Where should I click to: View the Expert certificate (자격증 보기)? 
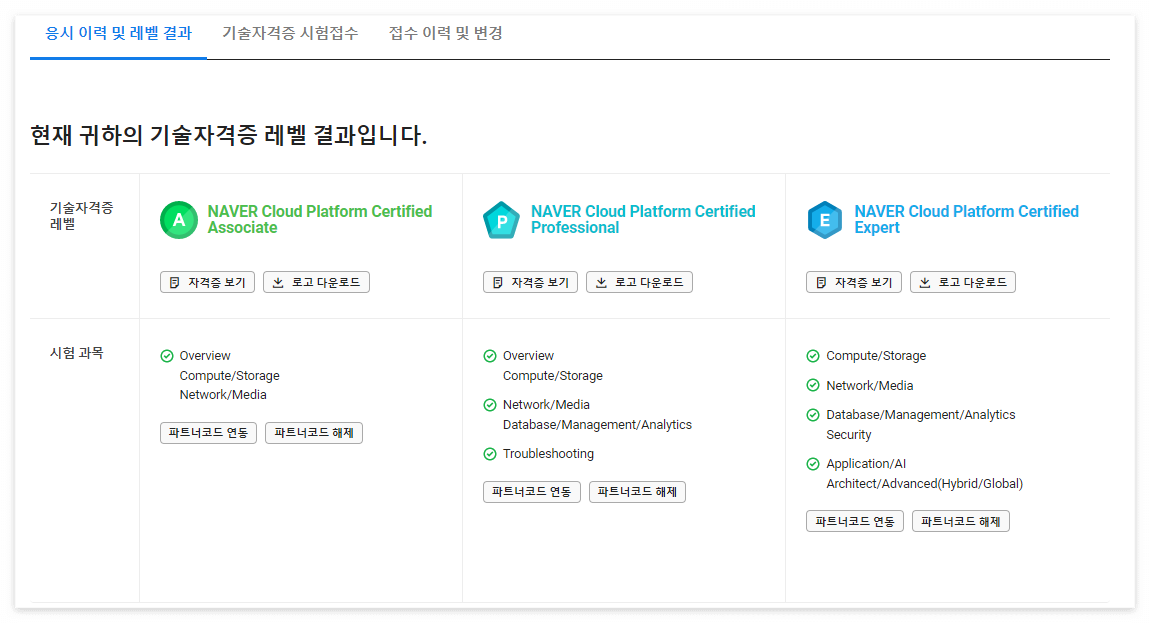854,283
